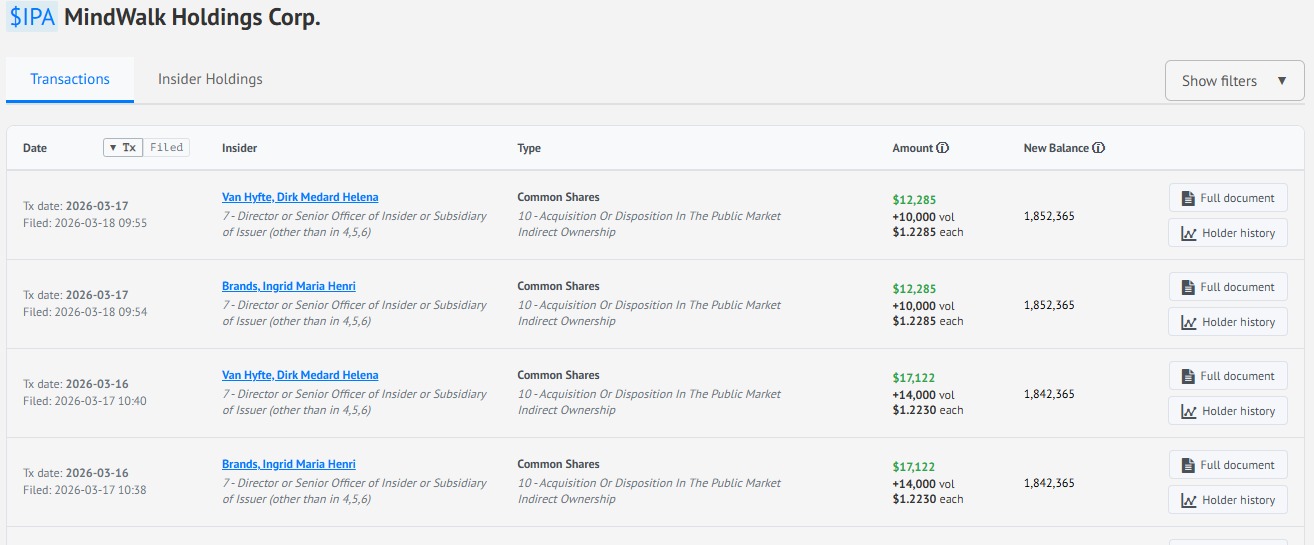Click the info icon next to Amount
The image size is (1314, 545).
(942, 148)
